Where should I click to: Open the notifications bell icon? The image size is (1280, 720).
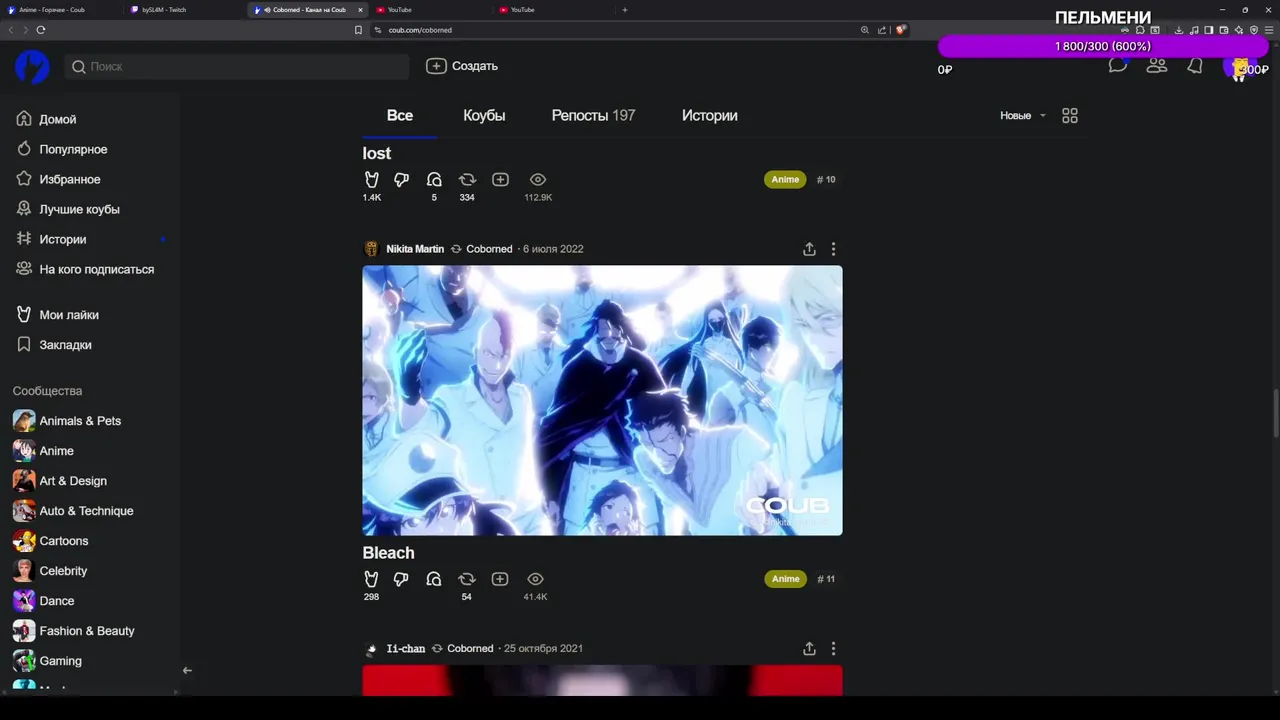[x=1195, y=66]
